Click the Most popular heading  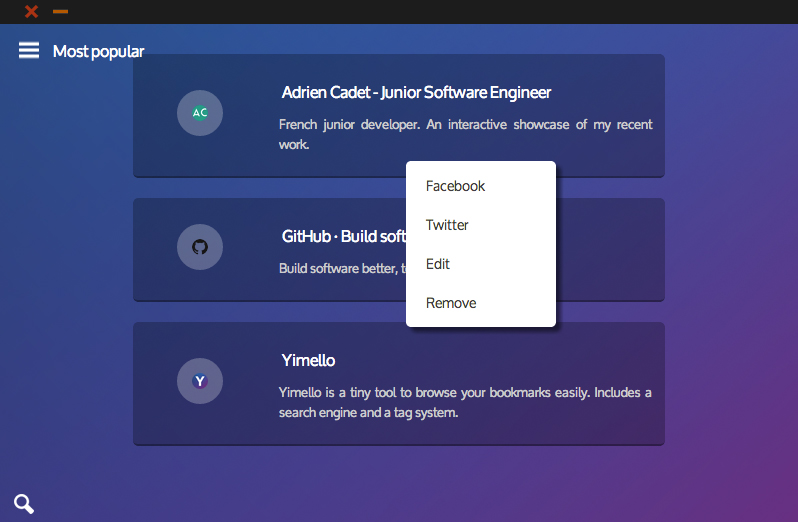coord(99,51)
